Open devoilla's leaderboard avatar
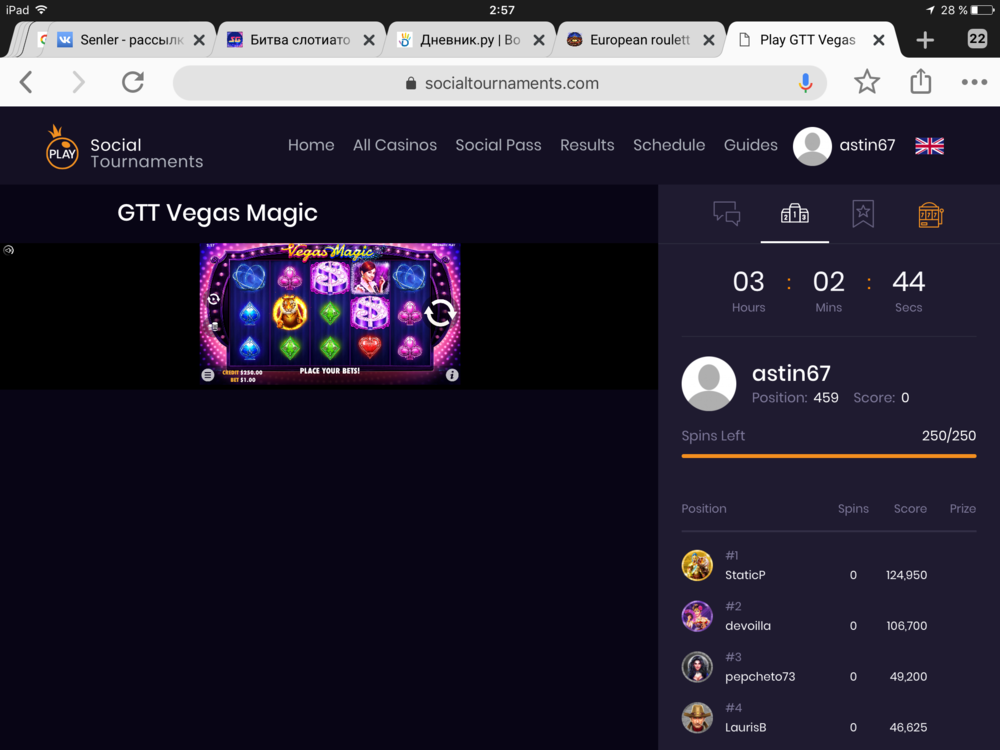Viewport: 1000px width, 750px height. (x=697, y=616)
